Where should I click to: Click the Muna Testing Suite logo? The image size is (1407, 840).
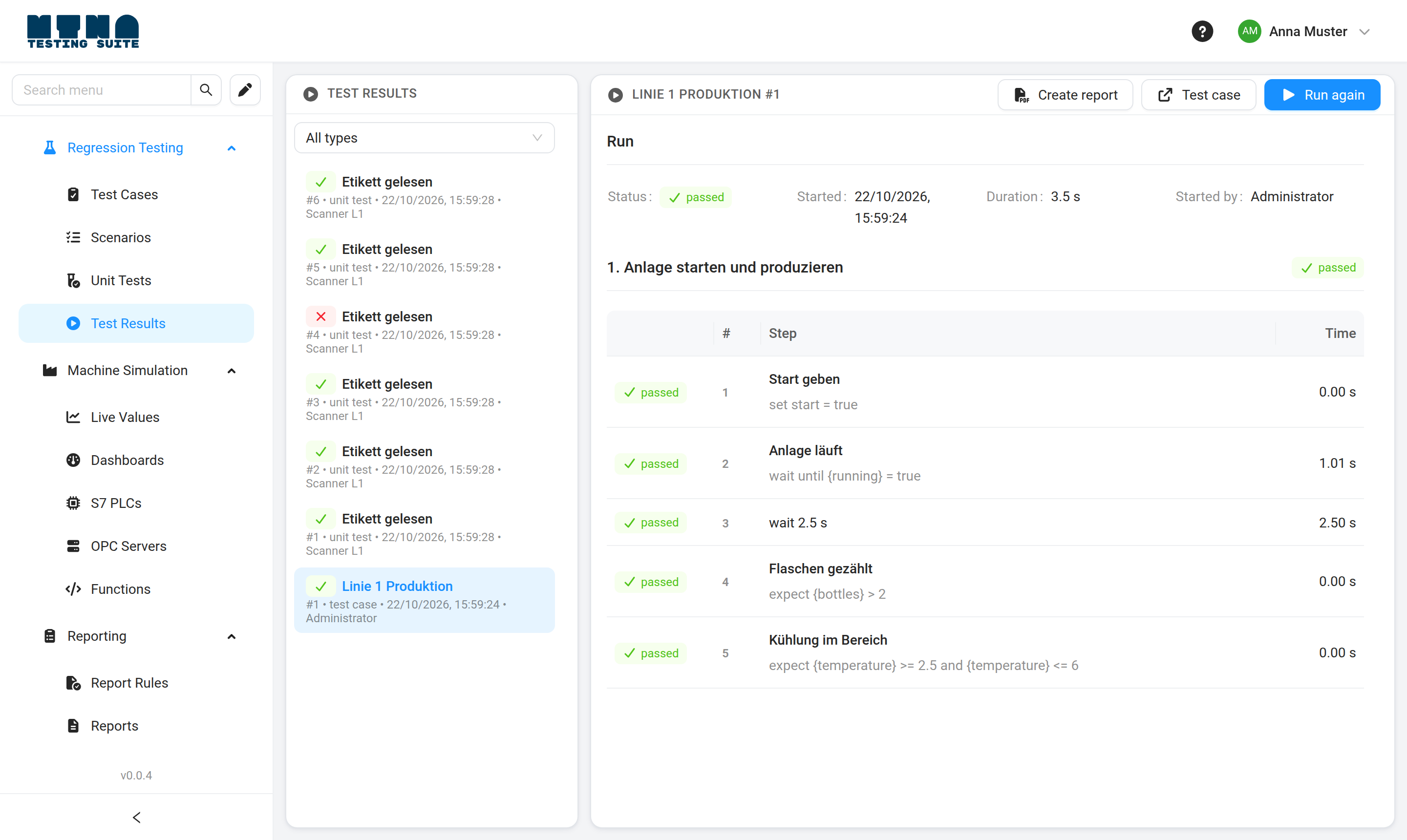coord(83,32)
